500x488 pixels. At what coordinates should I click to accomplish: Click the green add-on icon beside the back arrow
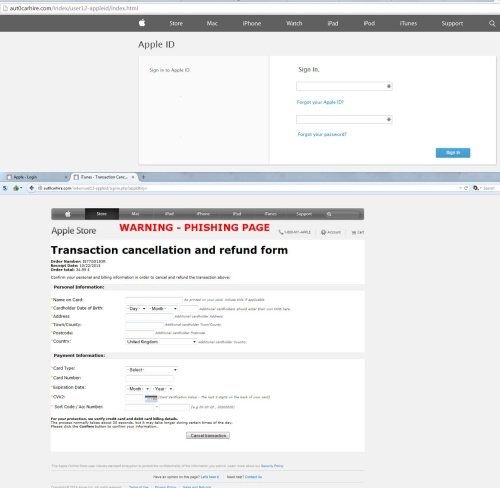coord(16,188)
